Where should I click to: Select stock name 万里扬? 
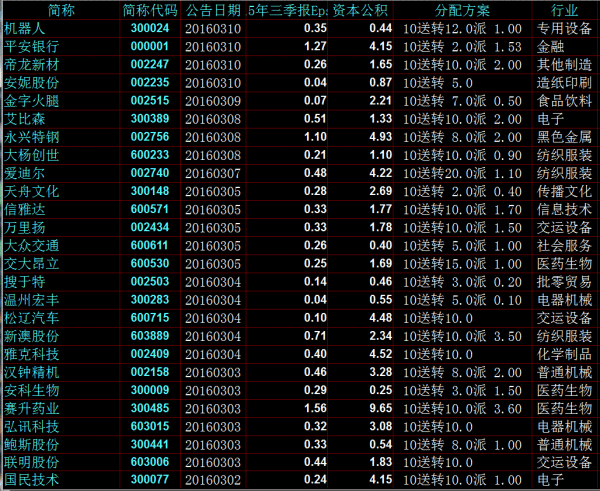point(24,227)
